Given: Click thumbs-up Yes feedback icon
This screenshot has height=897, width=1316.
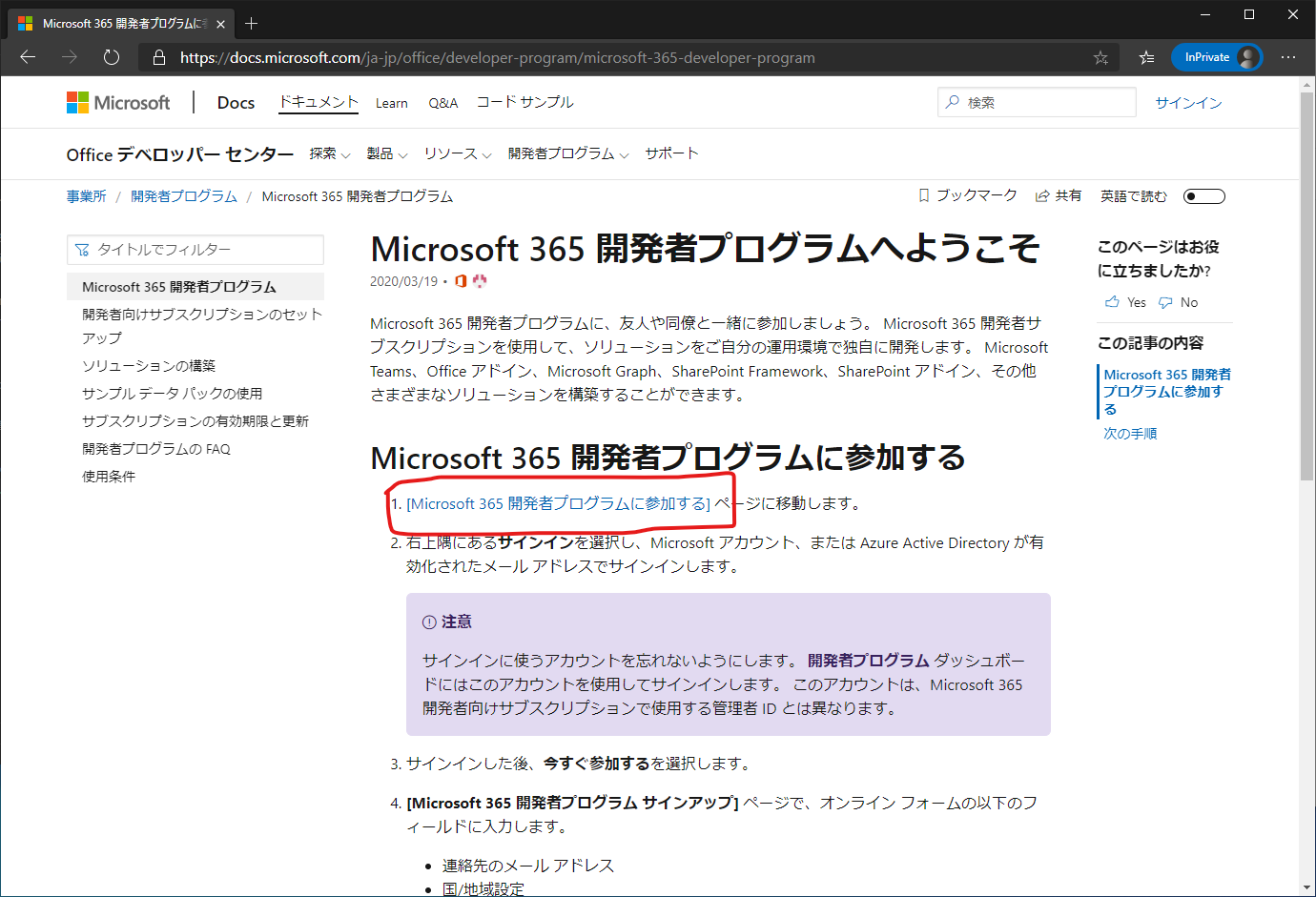Looking at the screenshot, I should tap(1112, 302).
